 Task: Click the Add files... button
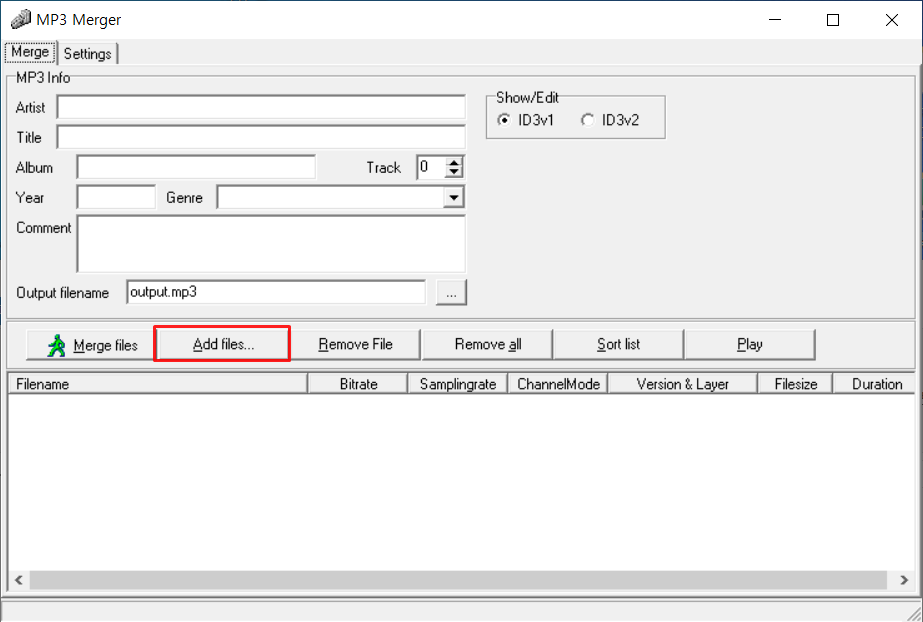[x=223, y=344]
